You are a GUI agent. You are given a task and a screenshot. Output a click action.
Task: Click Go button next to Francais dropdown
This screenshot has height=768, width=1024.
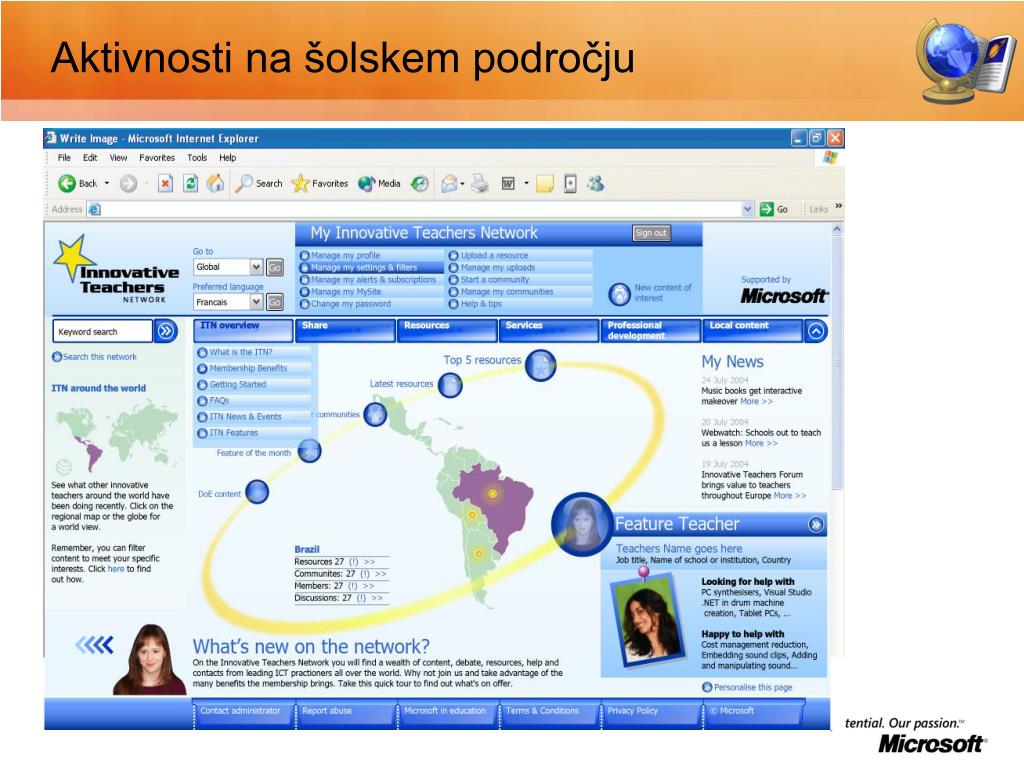click(x=275, y=302)
